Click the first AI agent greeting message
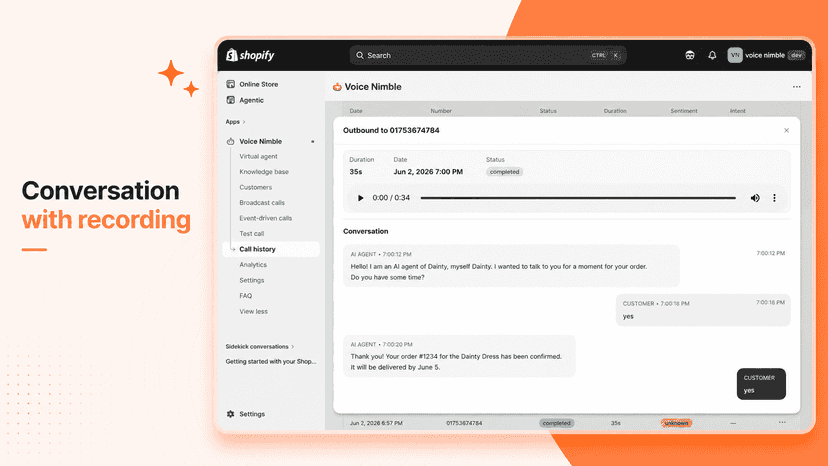This screenshot has height=466, width=828. (x=511, y=266)
